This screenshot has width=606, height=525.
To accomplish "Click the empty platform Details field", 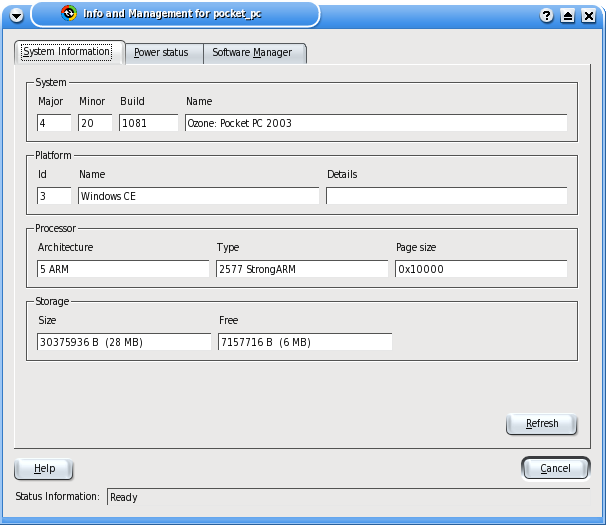I will (446, 196).
